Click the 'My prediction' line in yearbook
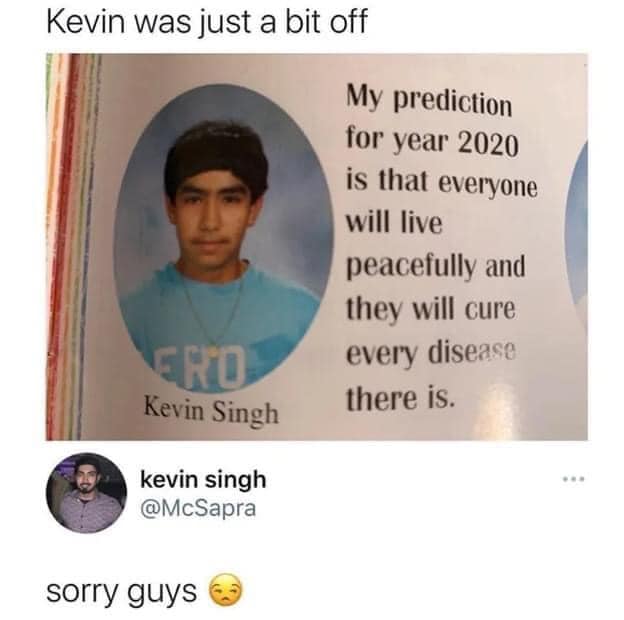Image resolution: width=624 pixels, height=620 pixels. [429, 100]
